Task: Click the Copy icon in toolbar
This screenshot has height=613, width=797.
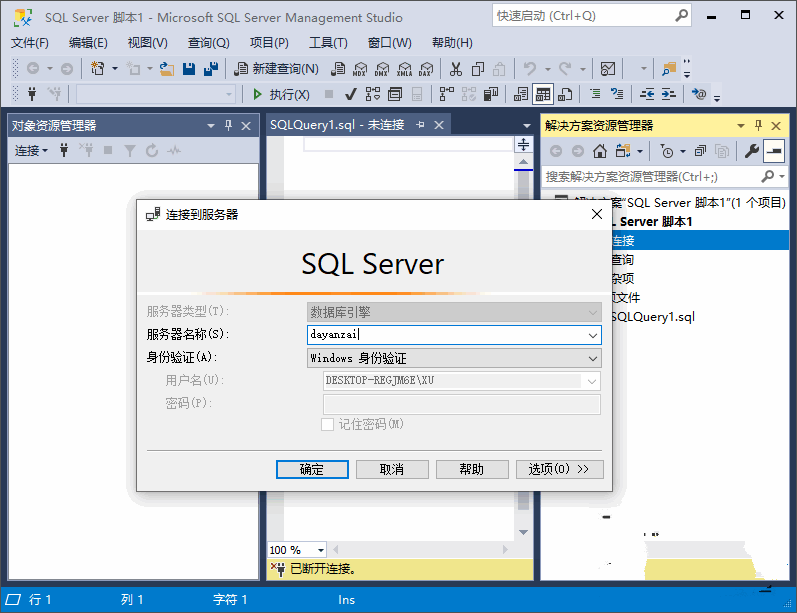Action: click(x=478, y=69)
